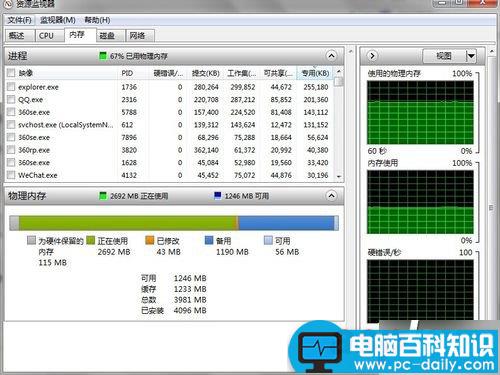Click blue standby segment of memory bar
The width and height of the screenshot is (500, 375).
tap(286, 223)
